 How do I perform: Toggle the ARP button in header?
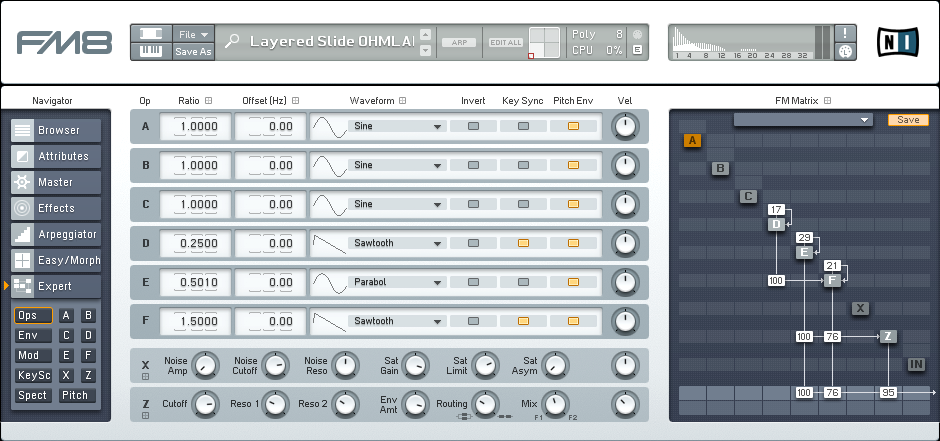(x=459, y=43)
